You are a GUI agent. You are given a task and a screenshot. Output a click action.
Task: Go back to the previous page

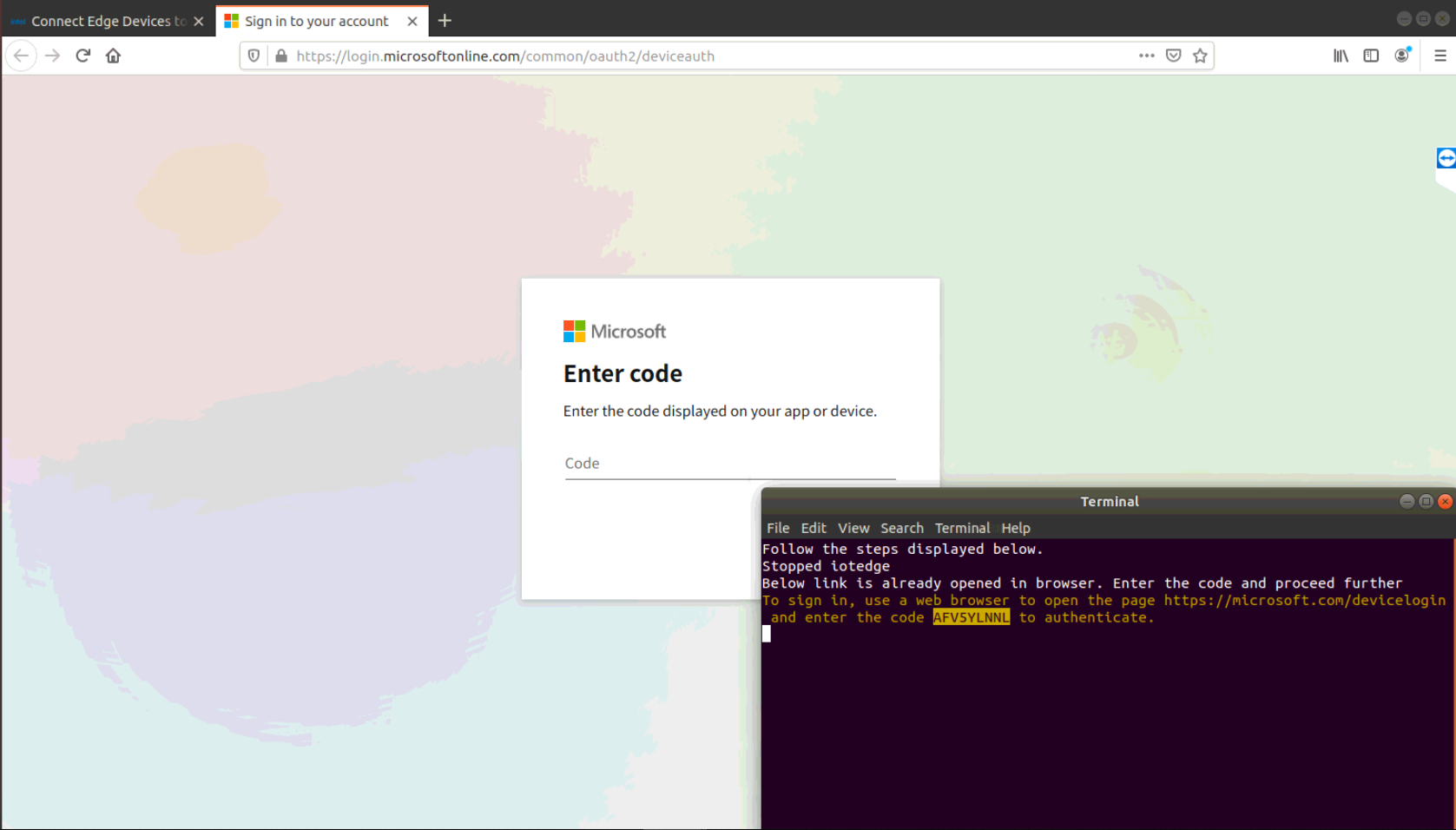[21, 56]
